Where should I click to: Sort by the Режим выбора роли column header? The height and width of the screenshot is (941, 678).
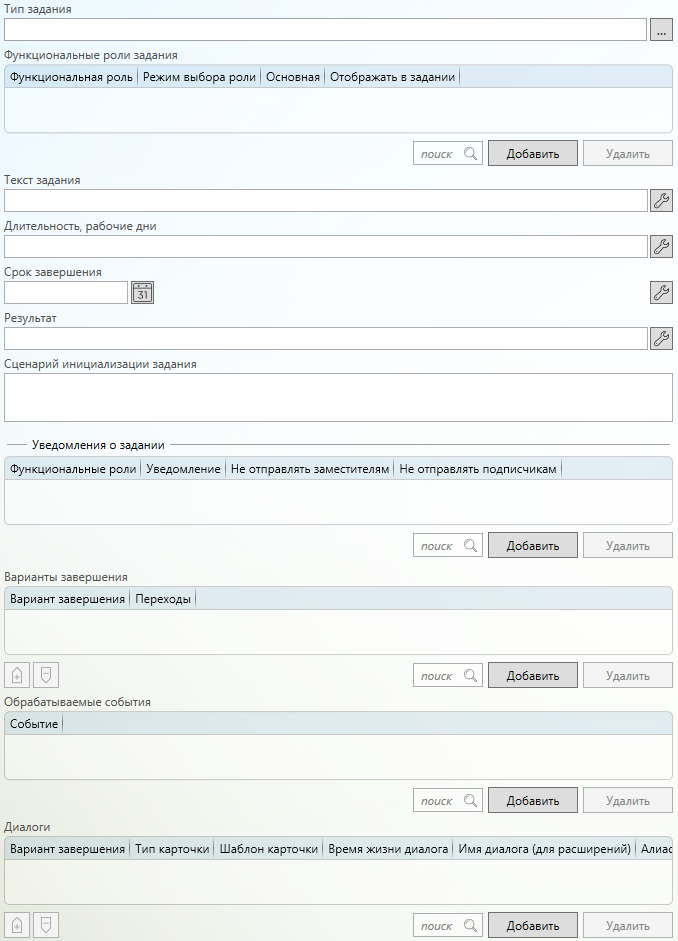tap(199, 77)
